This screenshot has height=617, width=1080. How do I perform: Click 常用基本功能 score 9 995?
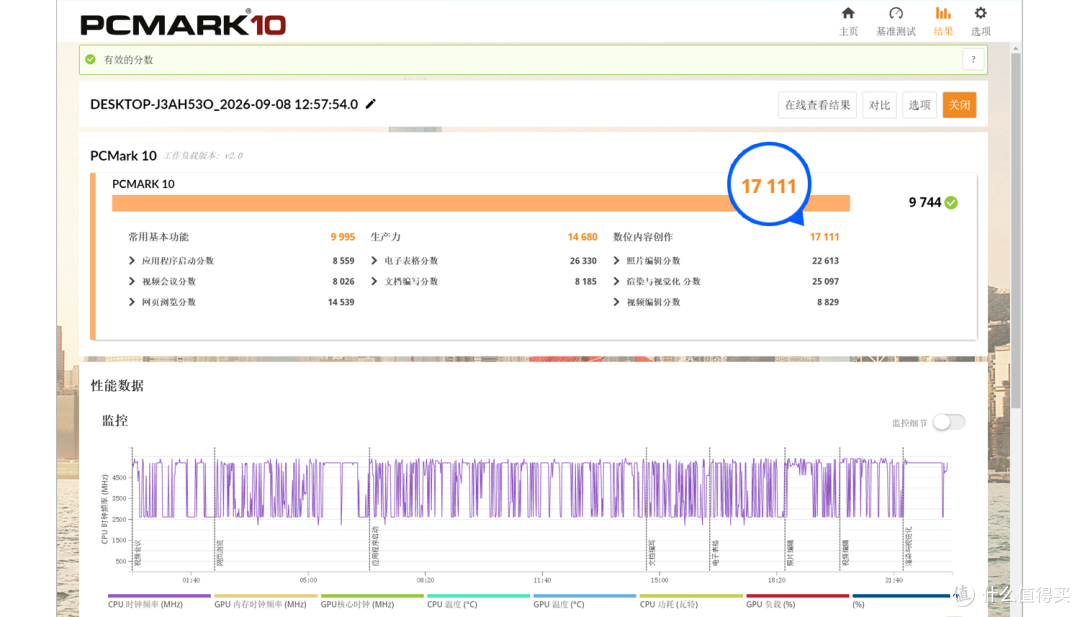342,237
